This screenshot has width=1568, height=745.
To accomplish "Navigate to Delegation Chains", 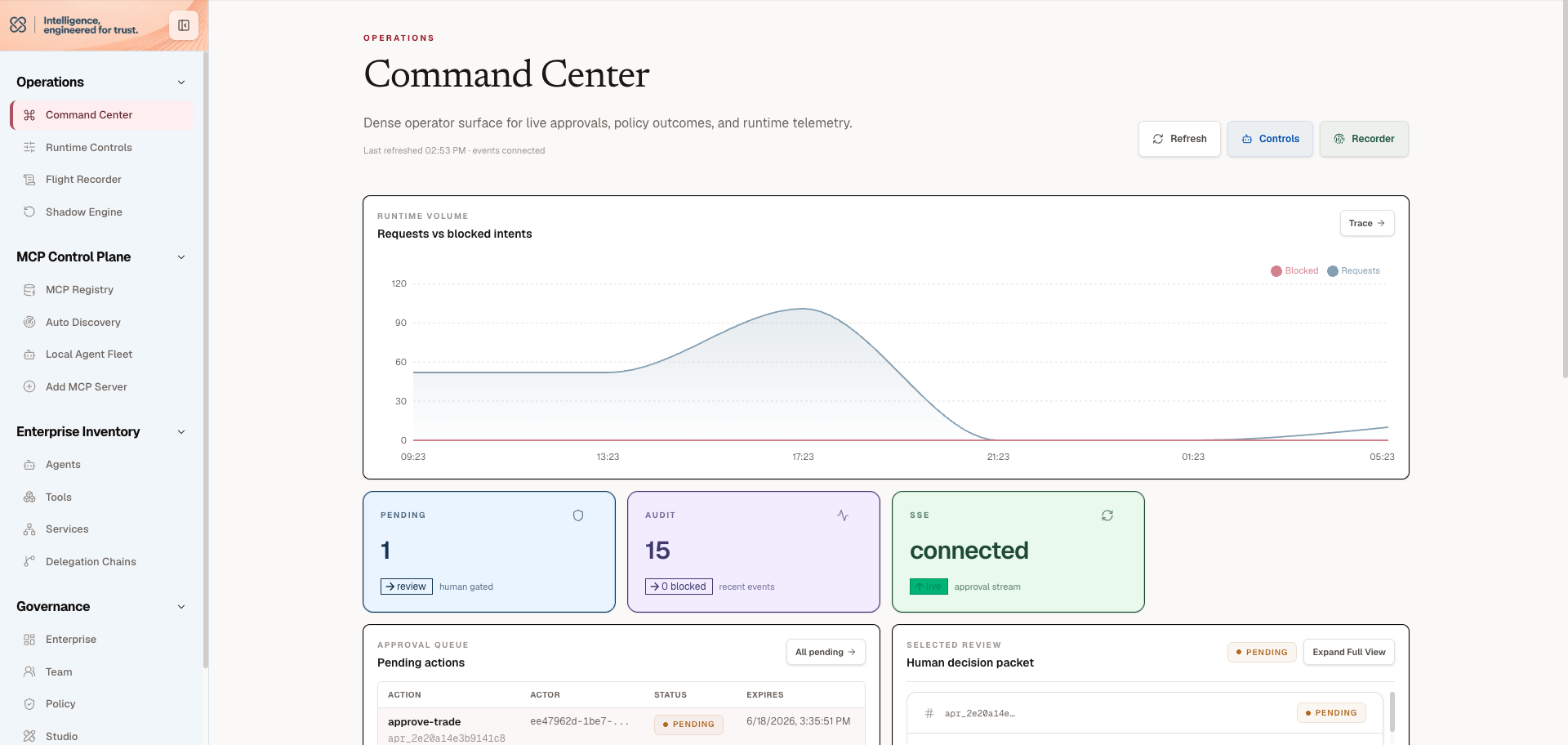I will (x=102, y=562).
